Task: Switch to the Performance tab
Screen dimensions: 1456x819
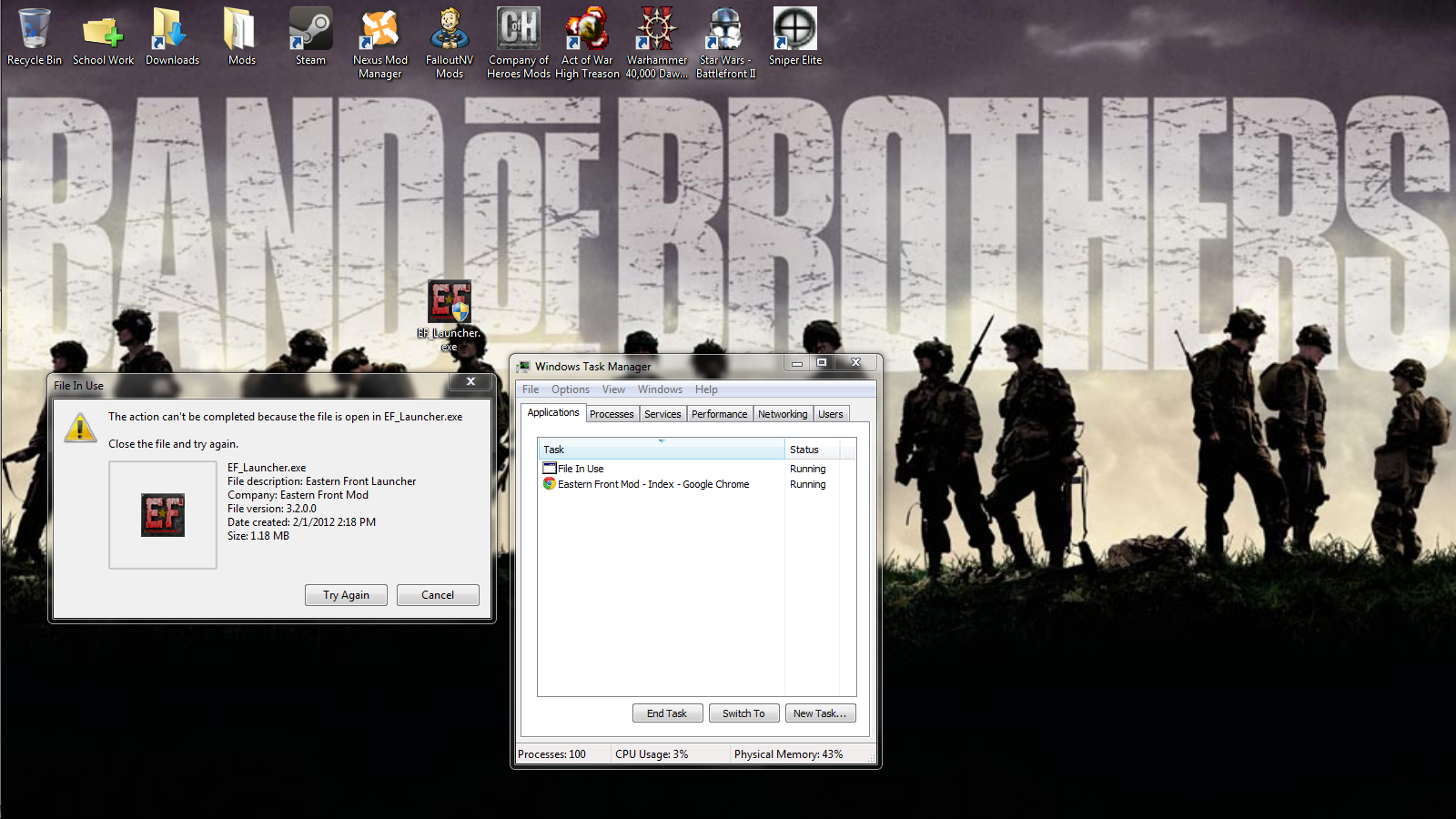Action: point(719,414)
